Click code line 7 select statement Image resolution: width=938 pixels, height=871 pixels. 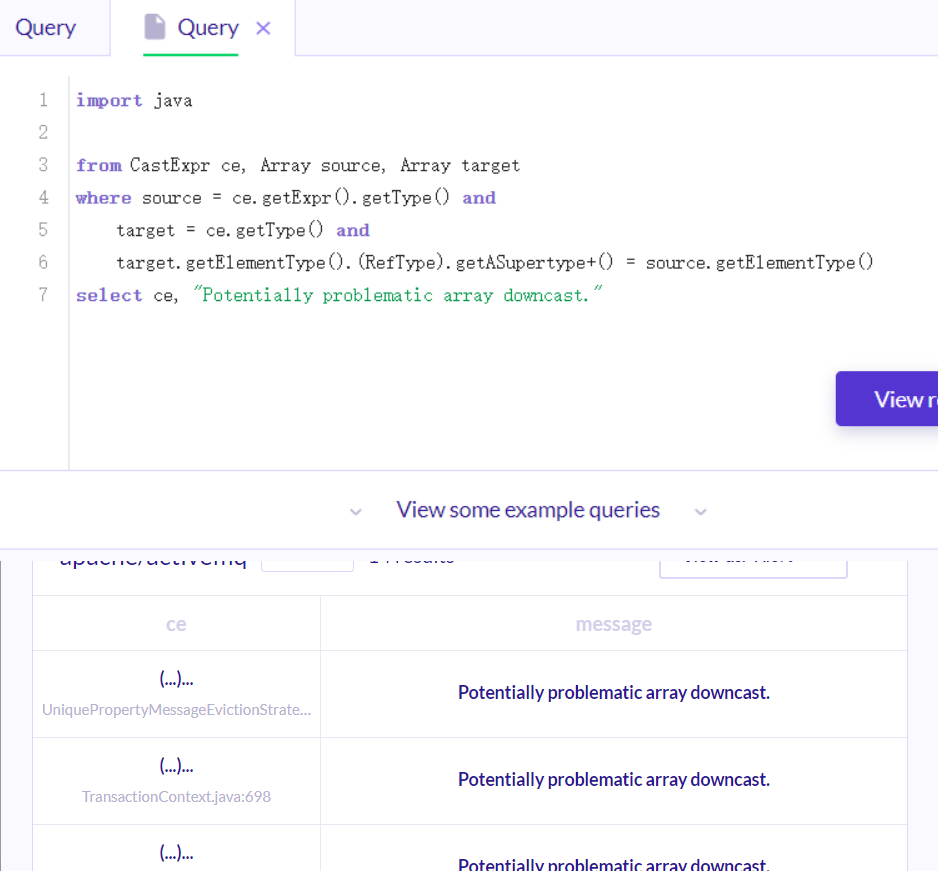tap(339, 295)
